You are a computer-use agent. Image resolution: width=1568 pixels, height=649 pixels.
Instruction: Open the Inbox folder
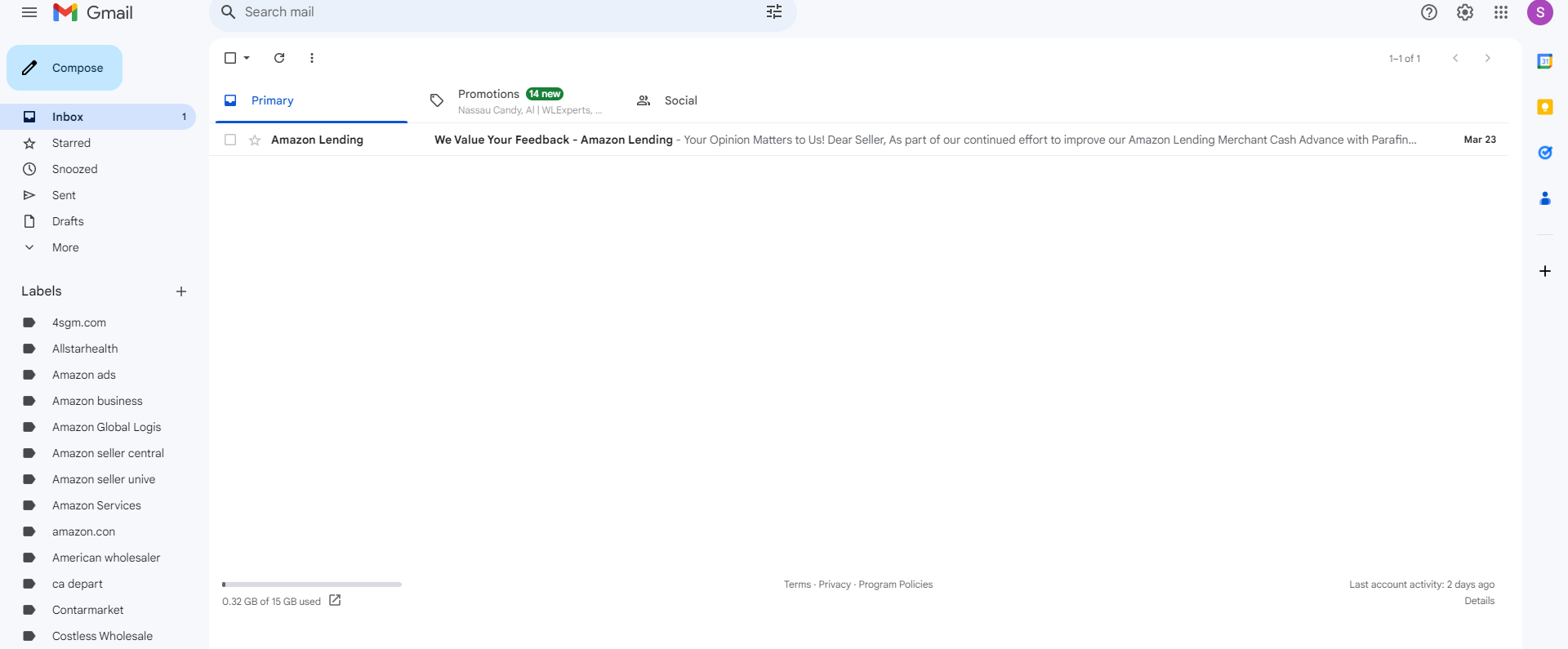[x=98, y=117]
